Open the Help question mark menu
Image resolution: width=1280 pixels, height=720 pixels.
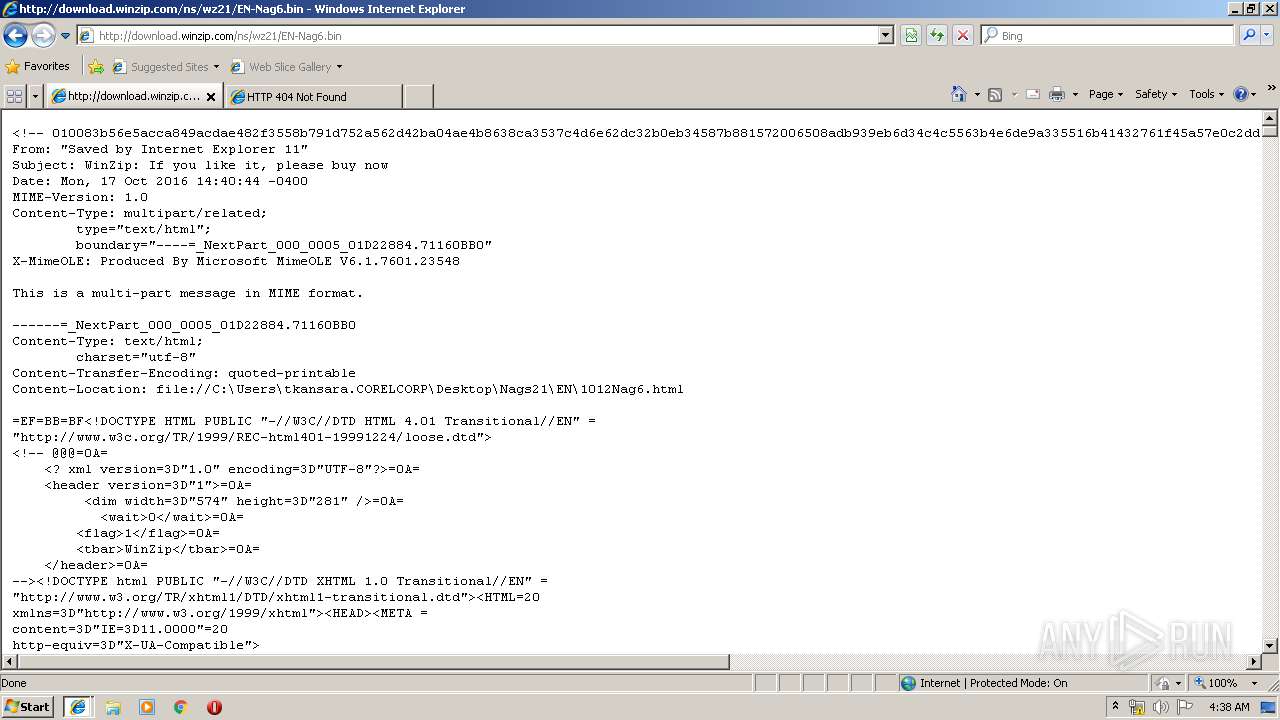pos(1245,94)
